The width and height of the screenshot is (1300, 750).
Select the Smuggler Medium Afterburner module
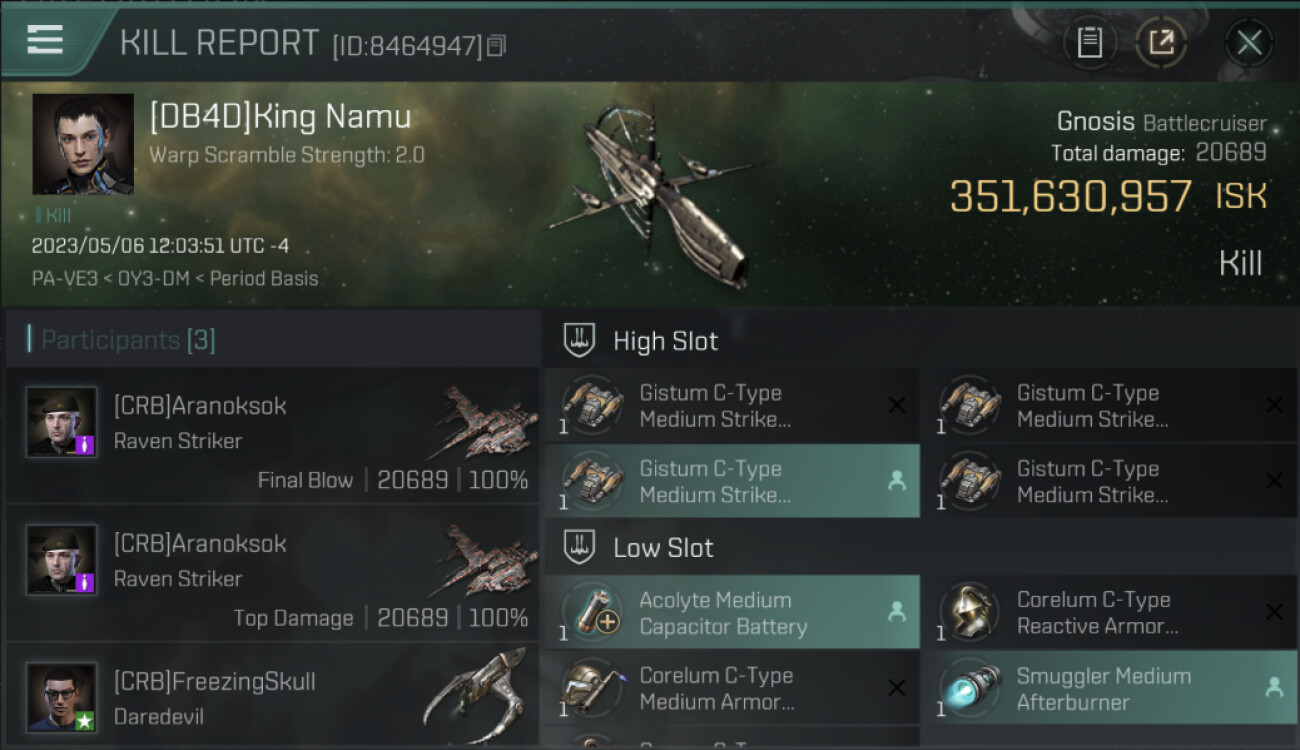coord(1110,688)
